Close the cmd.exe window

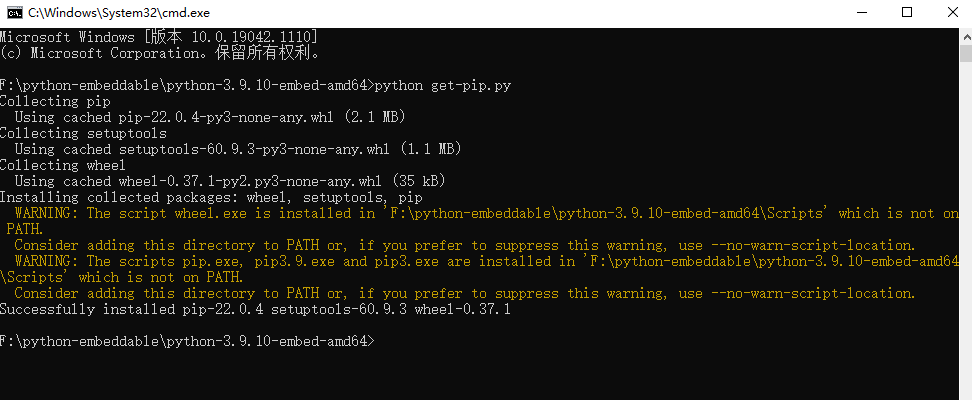pos(953,12)
